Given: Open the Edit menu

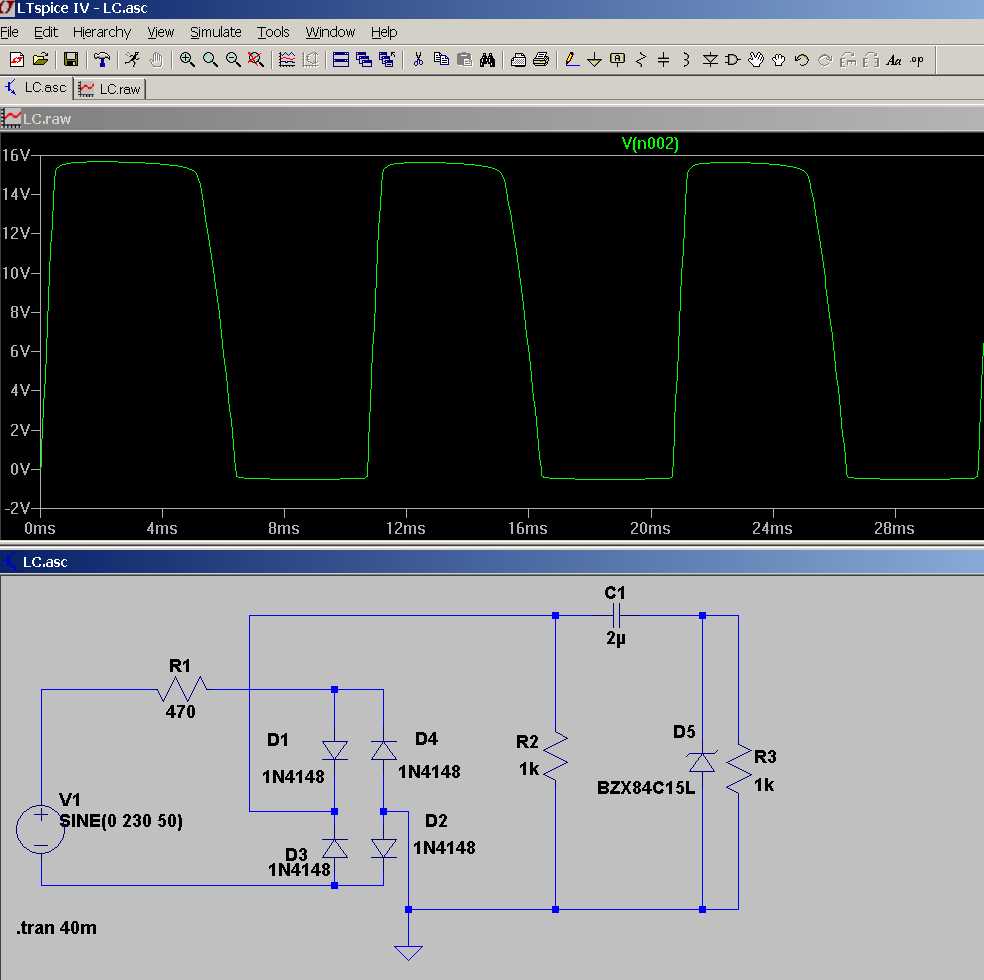Looking at the screenshot, I should (46, 32).
